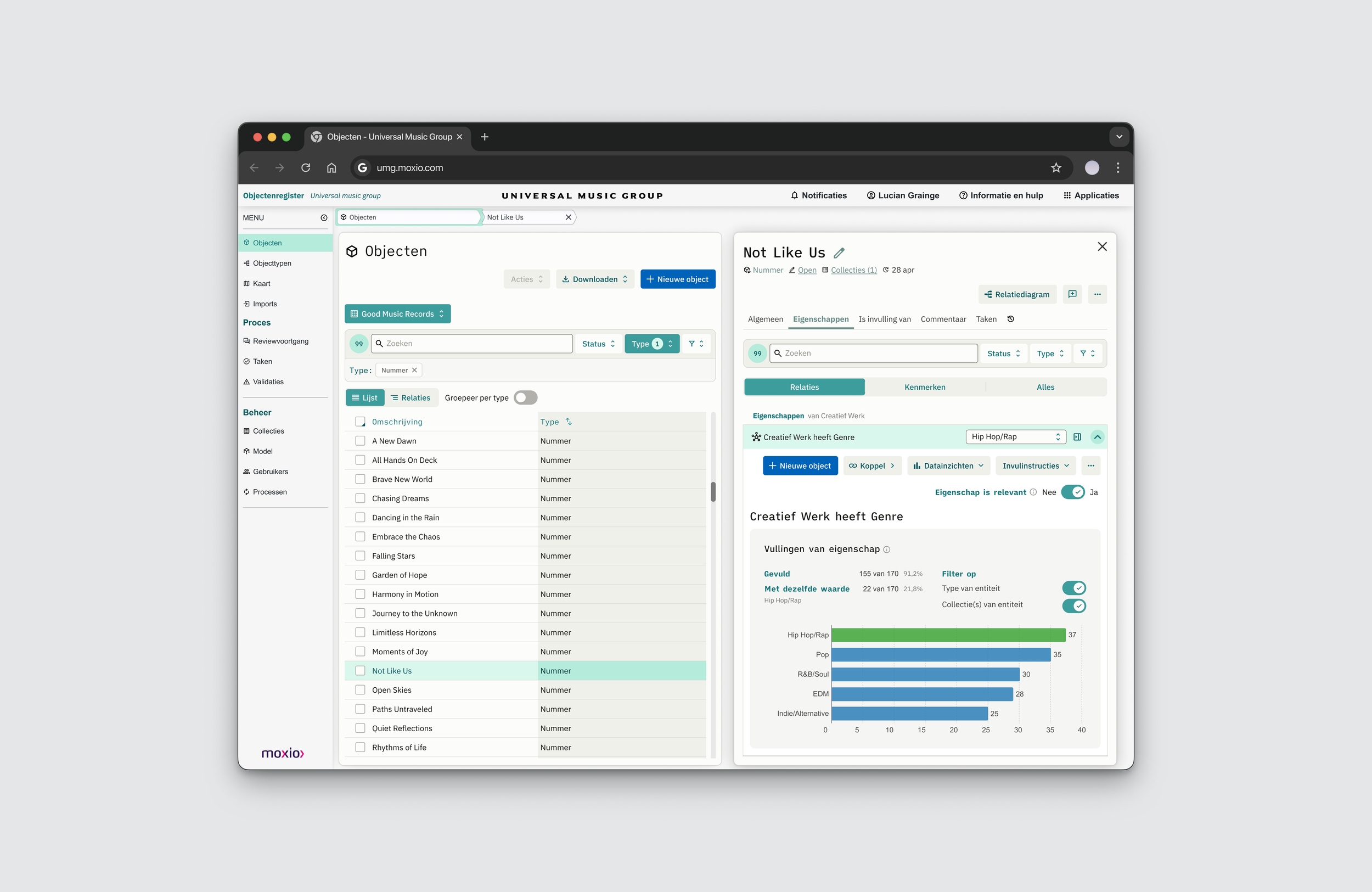Open Gebruikers in the Beheer section
The image size is (1372, 892).
pos(271,472)
